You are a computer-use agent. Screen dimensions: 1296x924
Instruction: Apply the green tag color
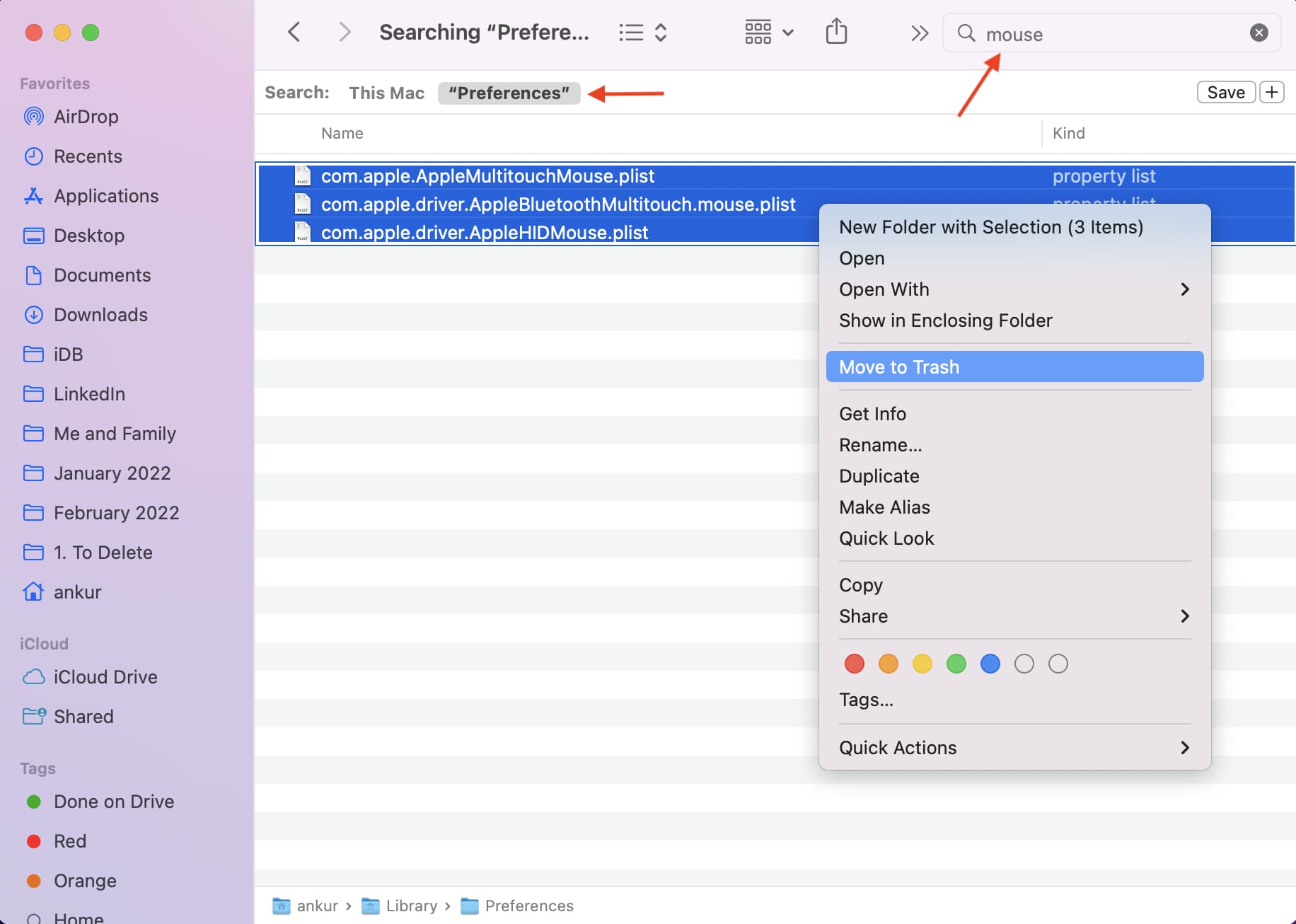(x=956, y=664)
